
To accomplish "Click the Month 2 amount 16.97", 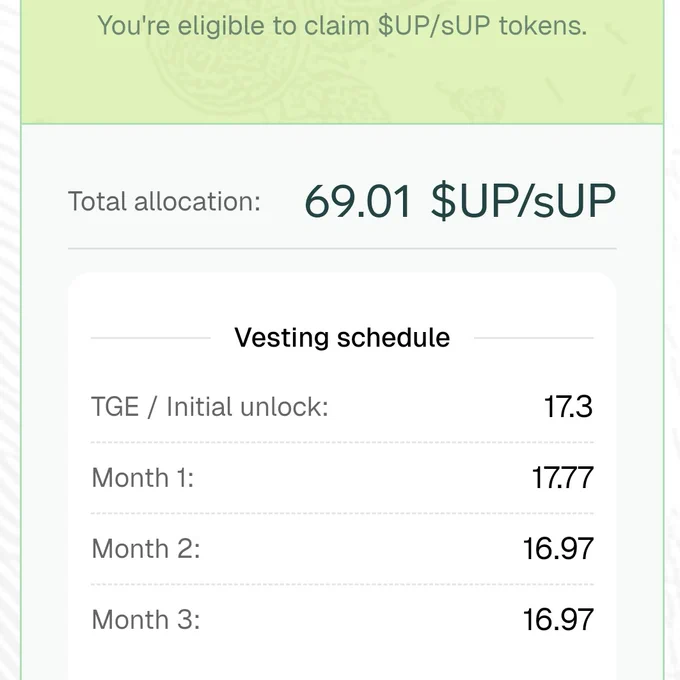I will pyautogui.click(x=558, y=549).
